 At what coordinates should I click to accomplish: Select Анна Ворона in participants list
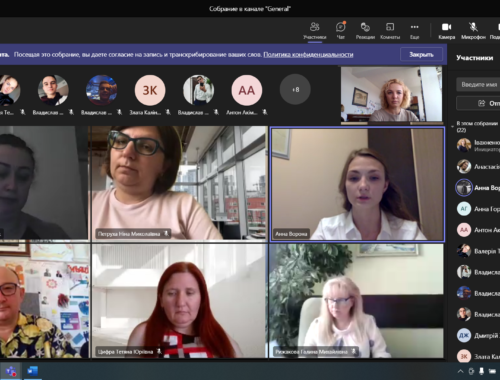coord(477,188)
